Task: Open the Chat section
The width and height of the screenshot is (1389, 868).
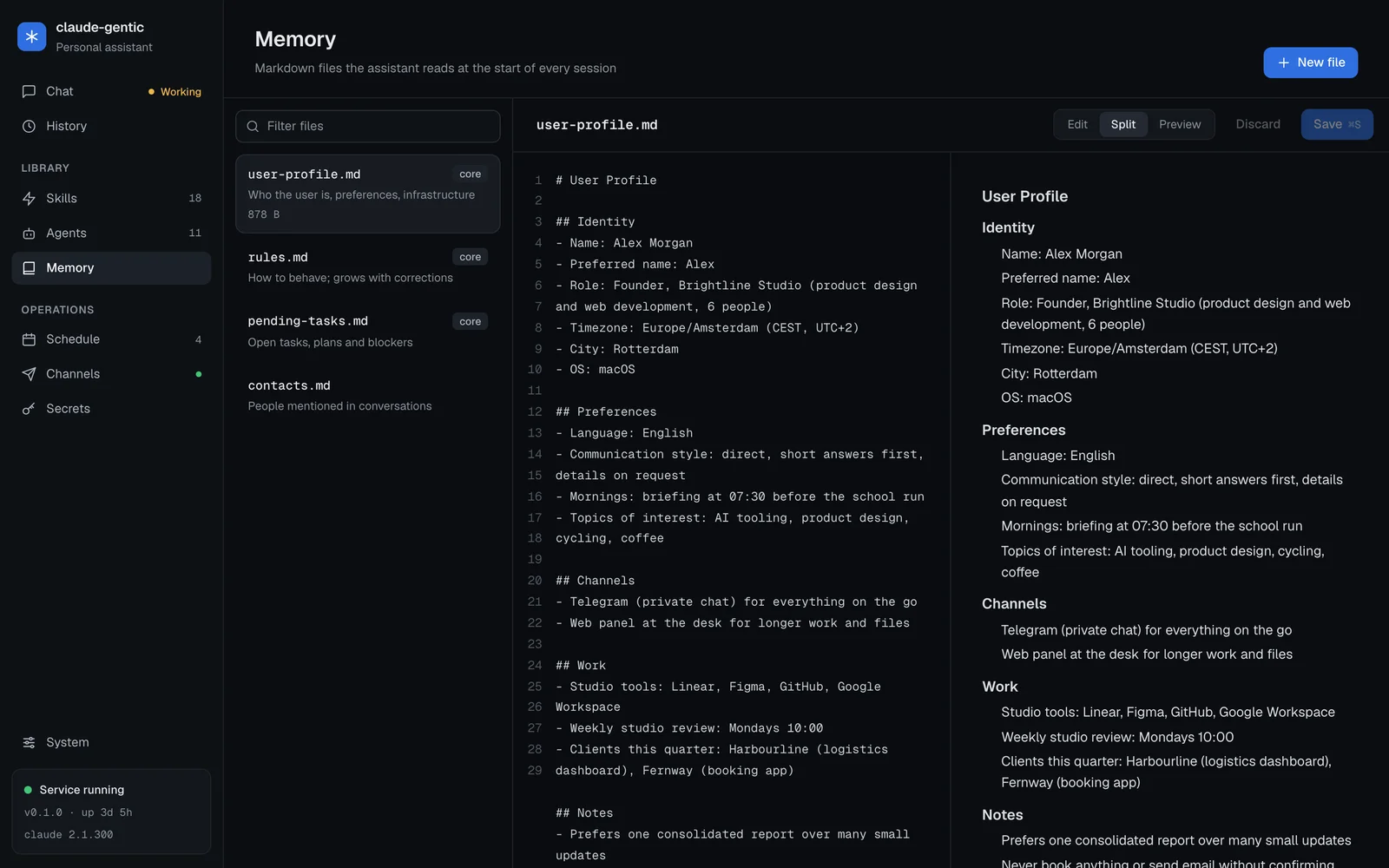Action: [111, 91]
